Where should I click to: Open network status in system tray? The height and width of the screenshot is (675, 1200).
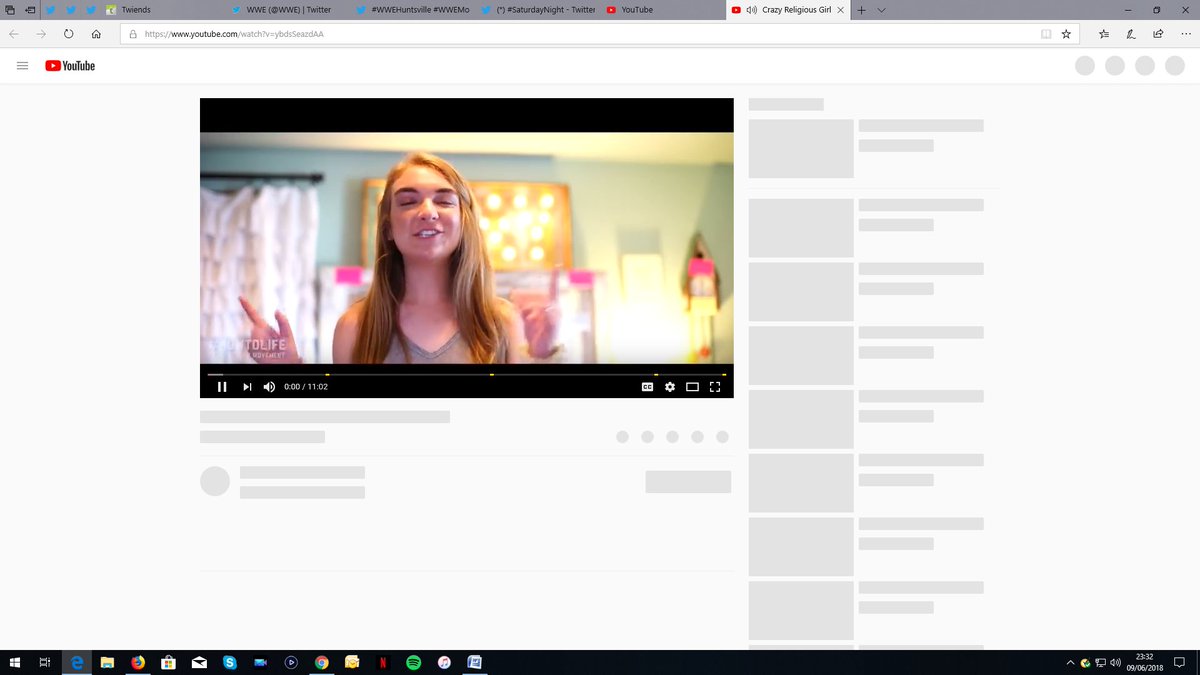click(x=1100, y=662)
